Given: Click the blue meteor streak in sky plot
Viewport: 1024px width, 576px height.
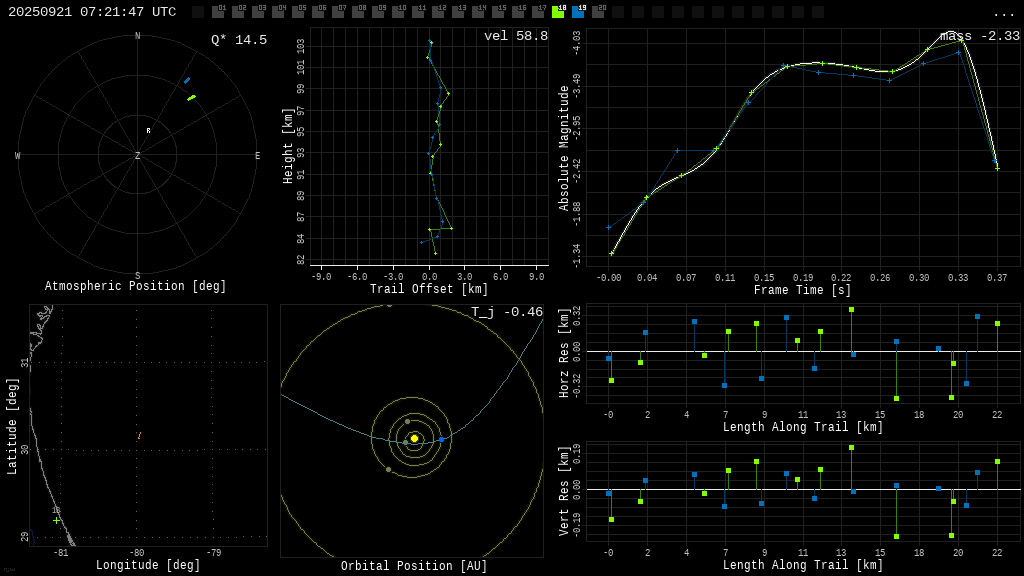Looking at the screenshot, I should click(186, 80).
